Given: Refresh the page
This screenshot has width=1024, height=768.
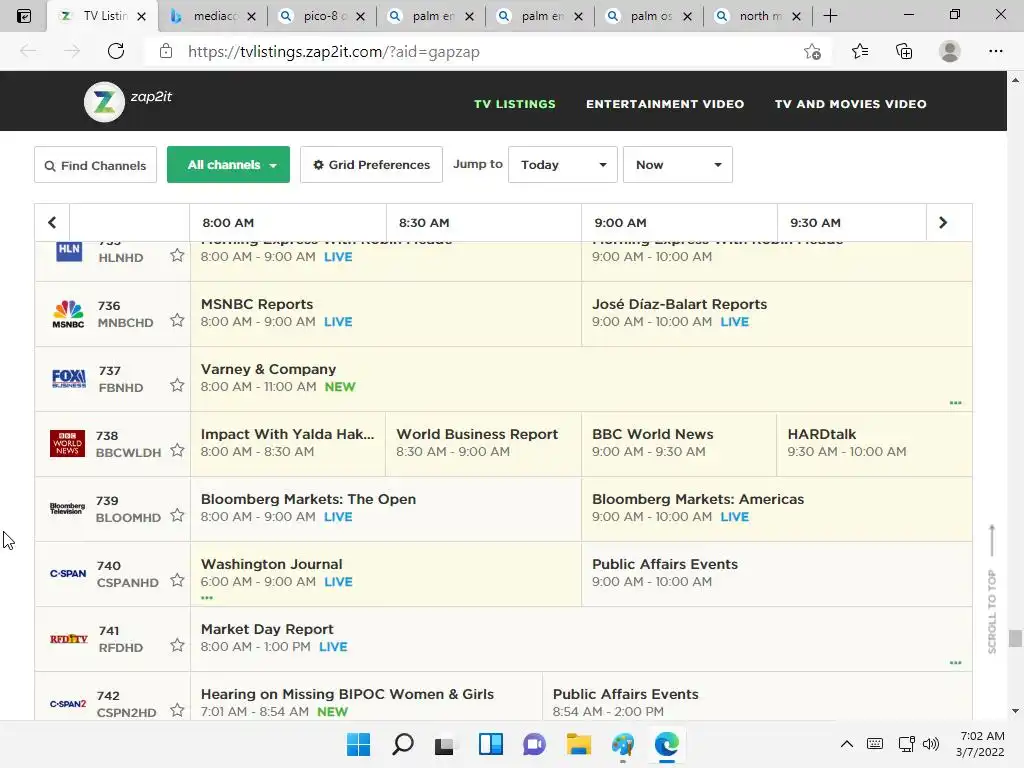Looking at the screenshot, I should [116, 51].
